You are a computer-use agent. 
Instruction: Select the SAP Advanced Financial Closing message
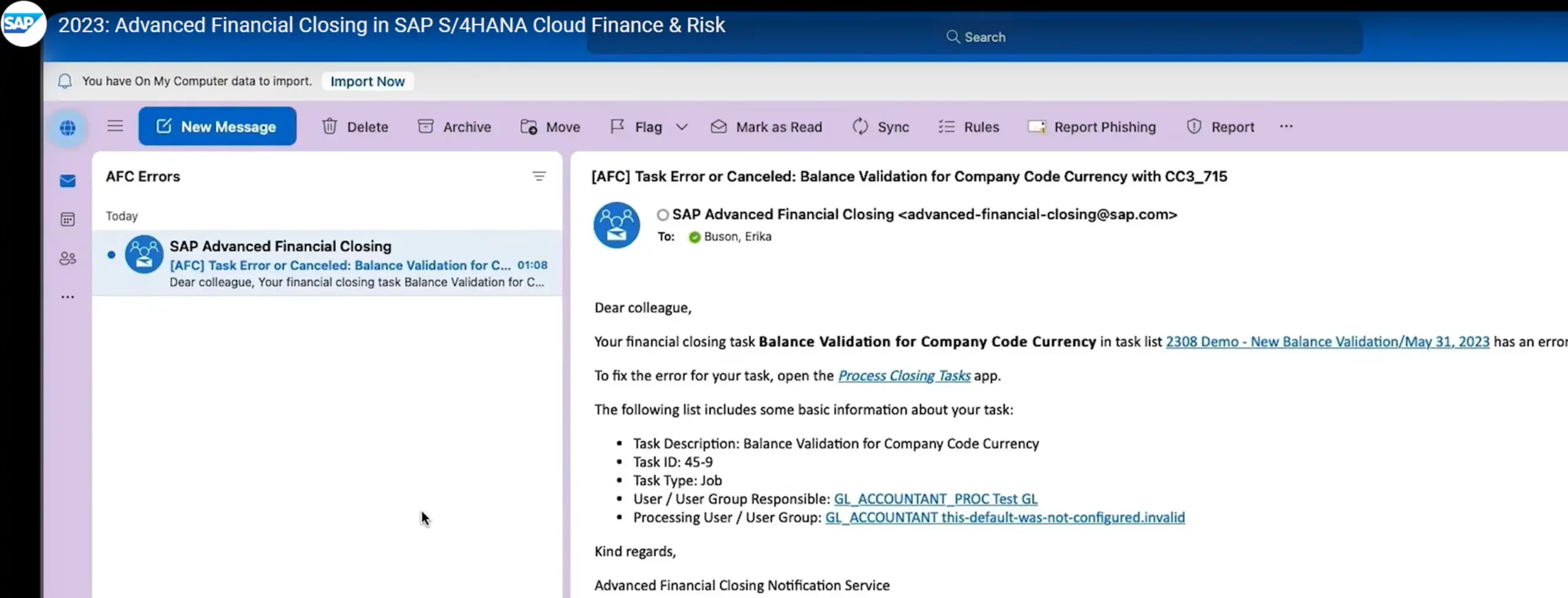(327, 263)
